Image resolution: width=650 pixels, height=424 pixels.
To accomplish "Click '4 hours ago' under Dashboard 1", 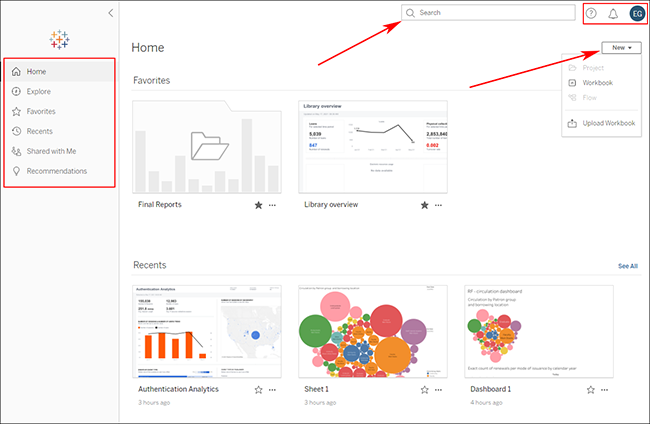I will [486, 402].
